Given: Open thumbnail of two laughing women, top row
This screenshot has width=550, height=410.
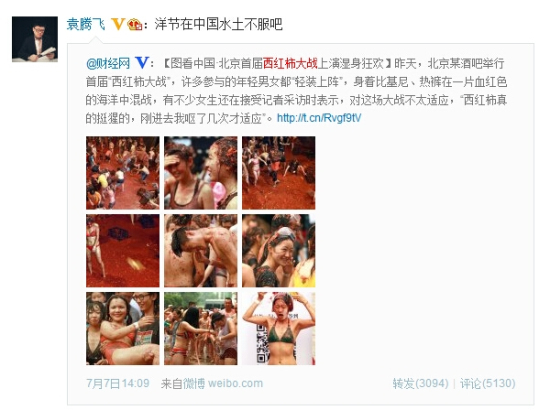Looking at the screenshot, I should pos(201,173).
